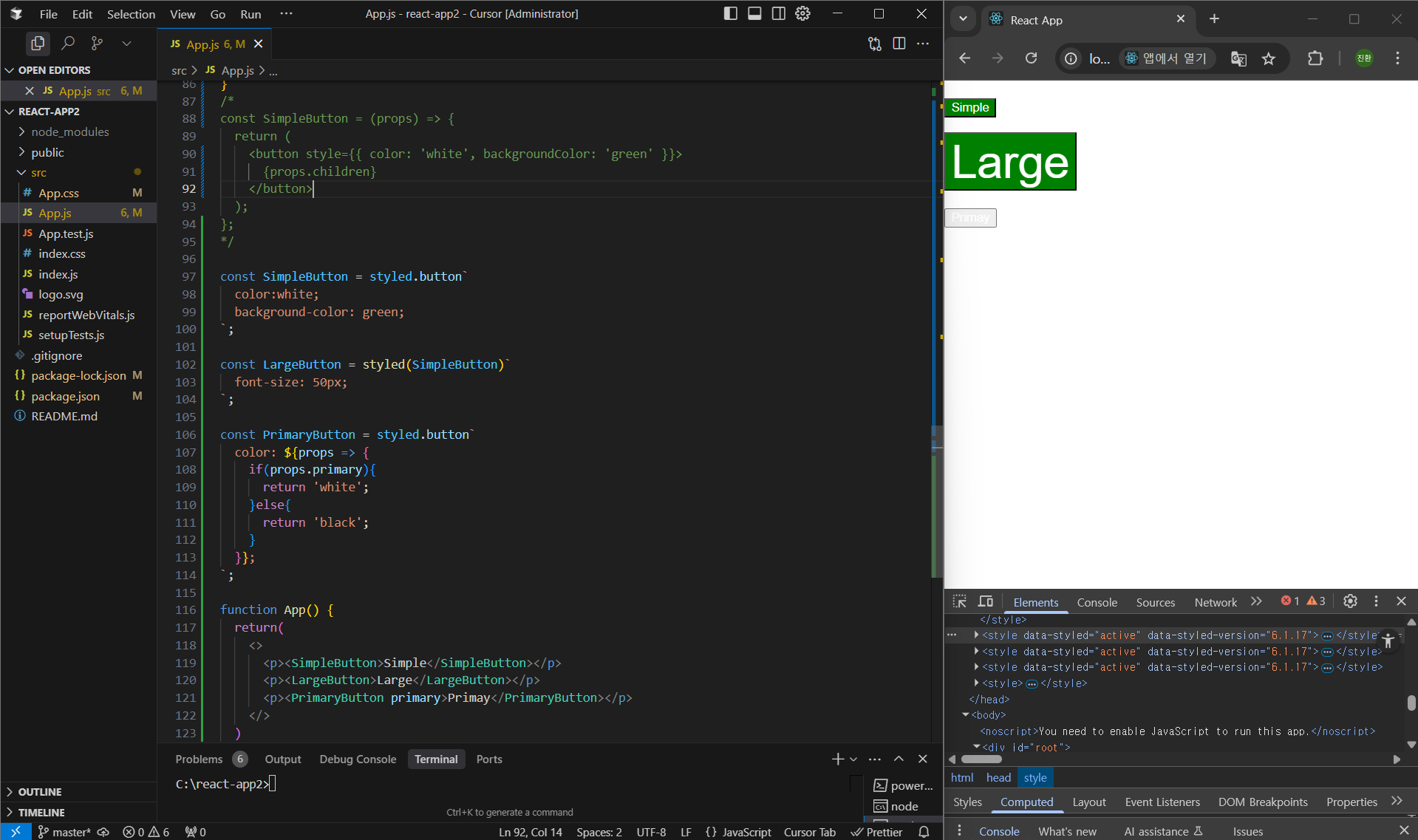
Task: Click the browser reload icon
Action: pos(1032,58)
